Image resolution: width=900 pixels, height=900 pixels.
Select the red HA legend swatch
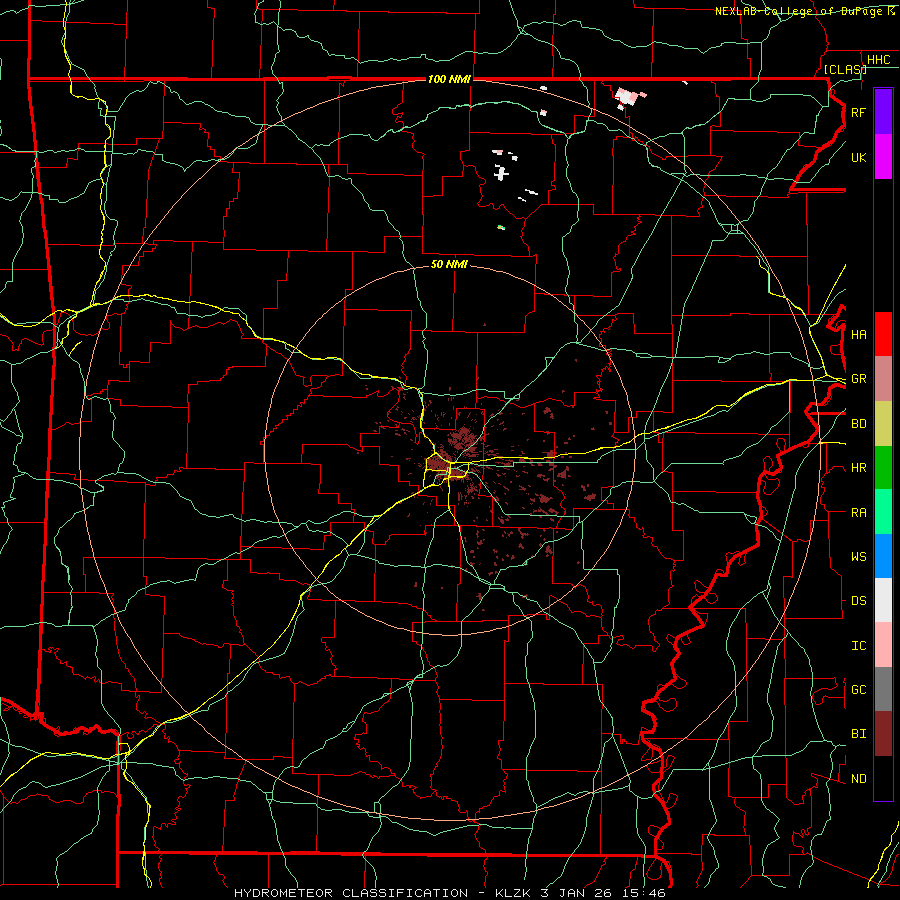click(x=883, y=334)
